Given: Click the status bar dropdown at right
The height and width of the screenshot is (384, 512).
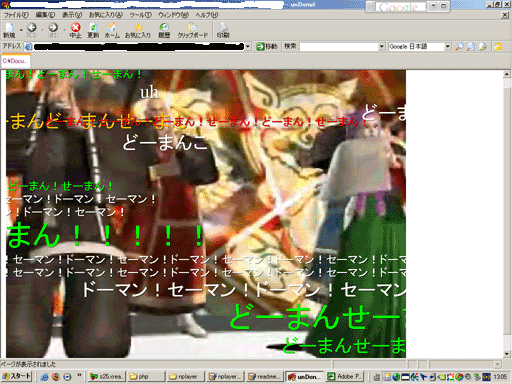Looking at the screenshot, I should coord(498,364).
